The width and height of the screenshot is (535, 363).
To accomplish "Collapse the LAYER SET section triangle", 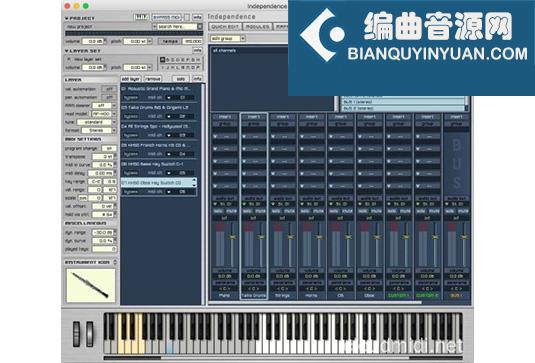I will tap(67, 51).
